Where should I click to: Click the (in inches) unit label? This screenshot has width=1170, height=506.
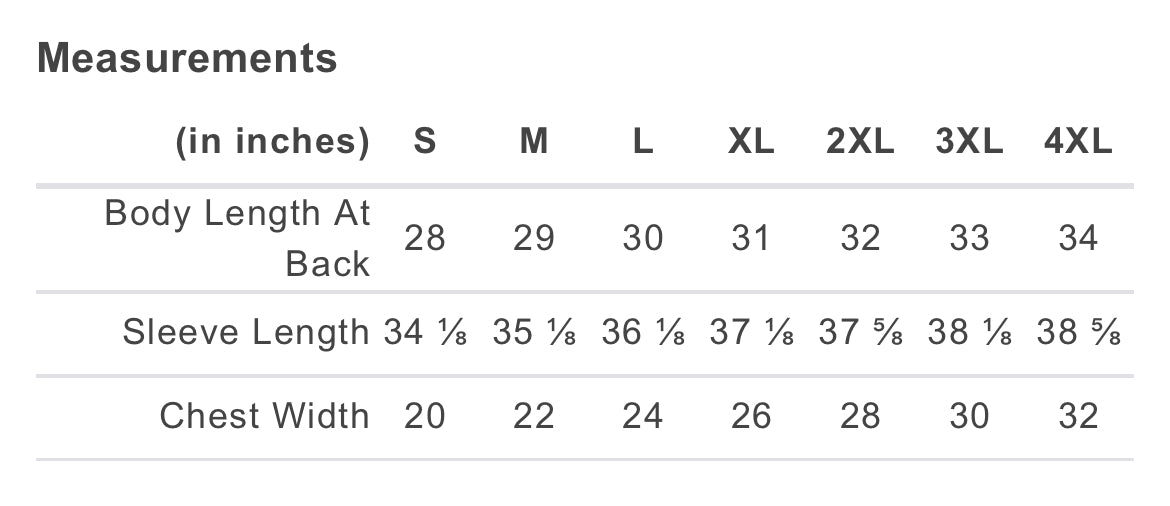point(272,142)
